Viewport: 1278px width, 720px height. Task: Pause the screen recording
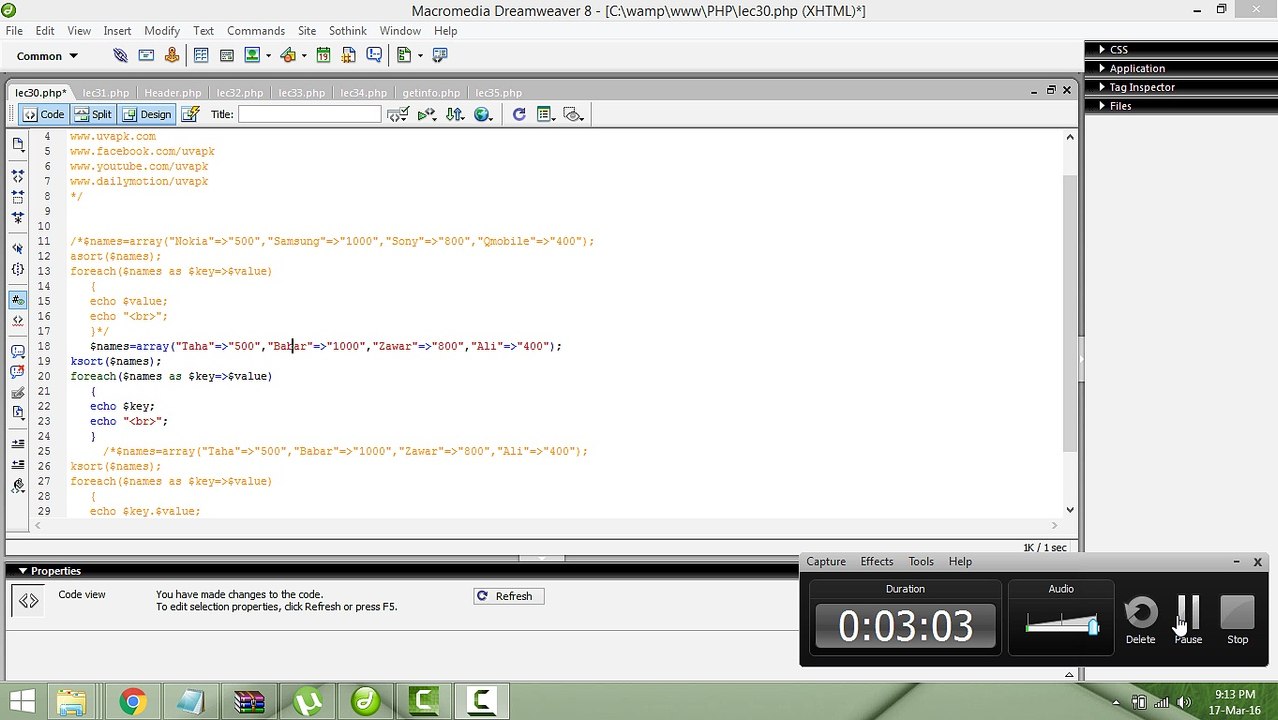[1188, 620]
